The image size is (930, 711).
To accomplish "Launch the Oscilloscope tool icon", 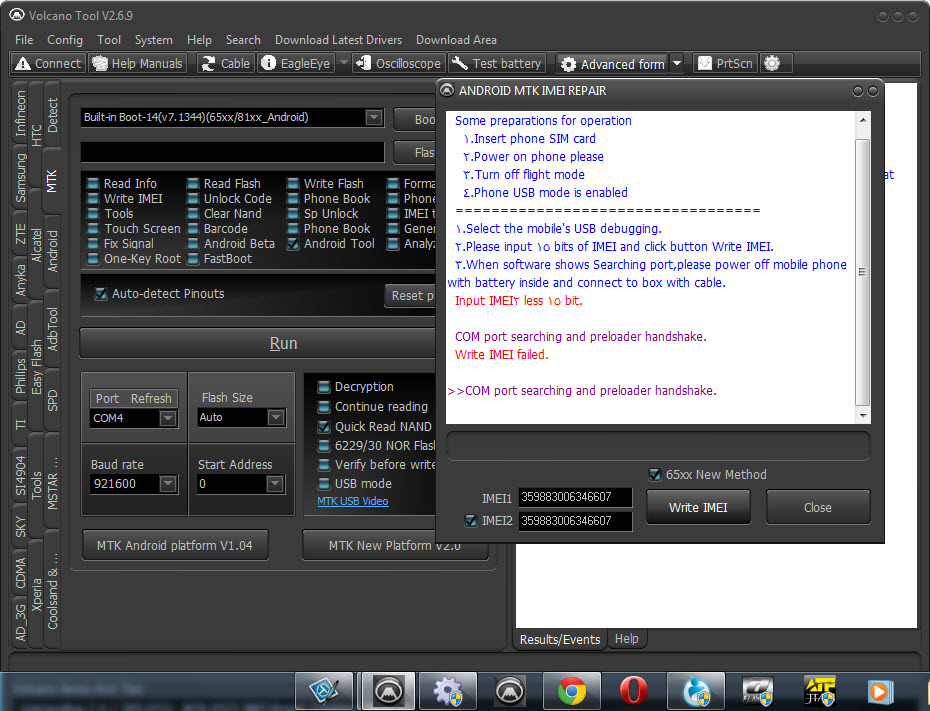I will coord(364,63).
